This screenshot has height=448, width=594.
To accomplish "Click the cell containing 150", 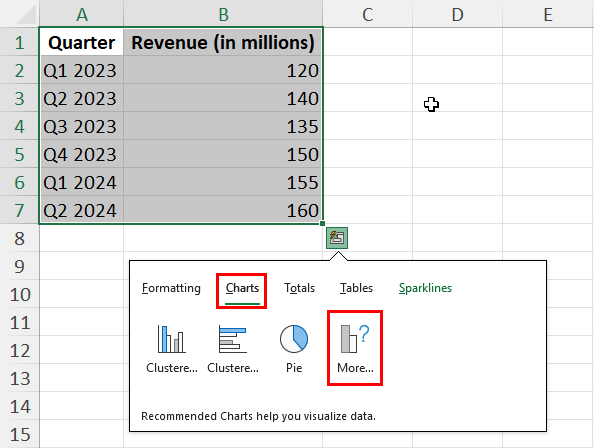I will [x=223, y=154].
